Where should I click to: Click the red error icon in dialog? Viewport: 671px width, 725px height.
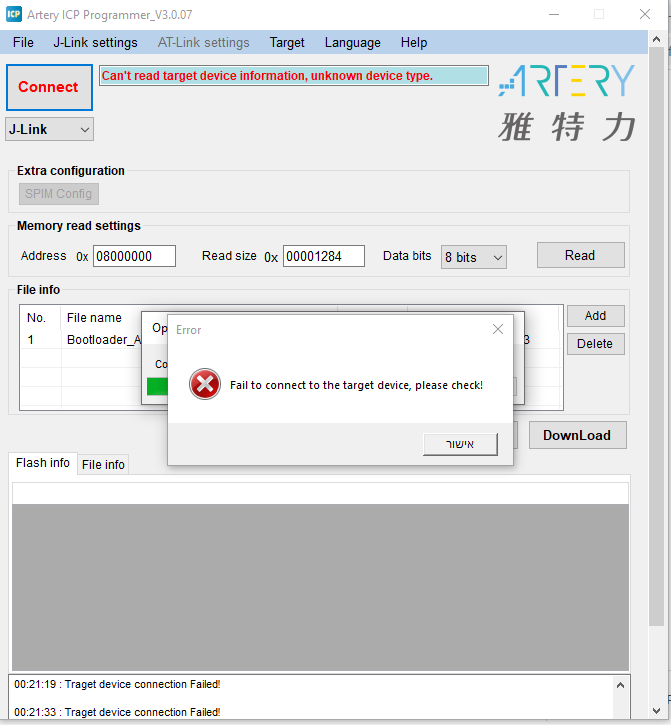click(x=205, y=385)
